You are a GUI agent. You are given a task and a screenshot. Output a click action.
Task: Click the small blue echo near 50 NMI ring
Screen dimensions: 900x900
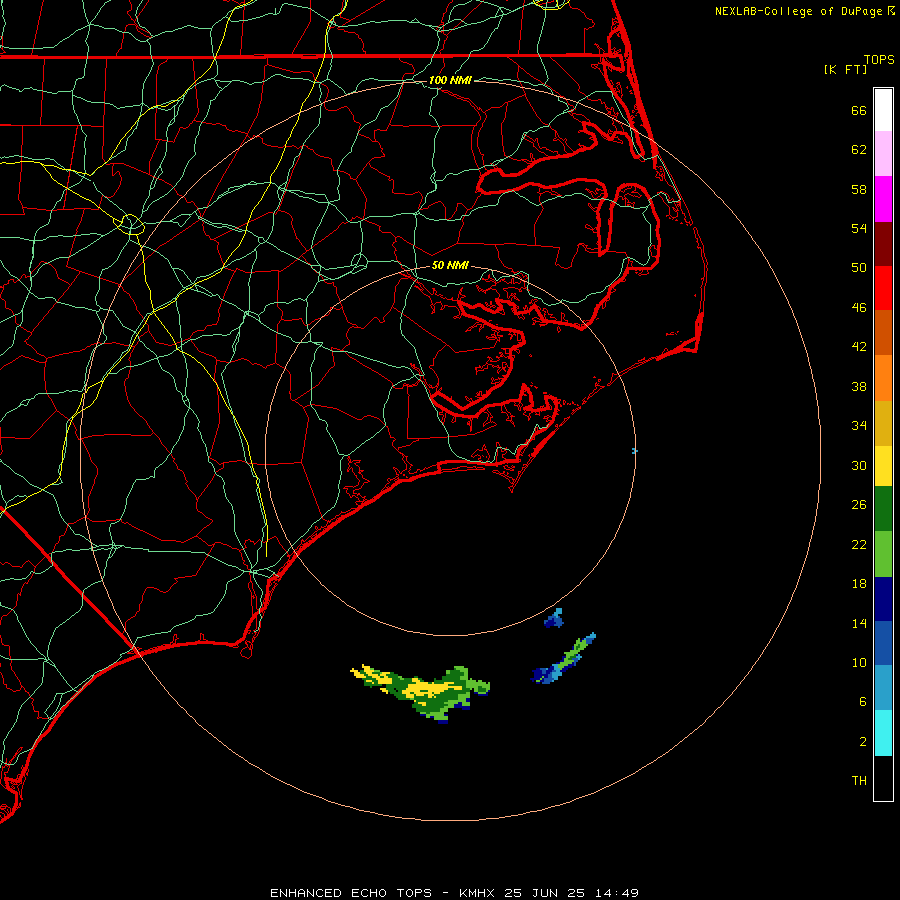(554, 618)
